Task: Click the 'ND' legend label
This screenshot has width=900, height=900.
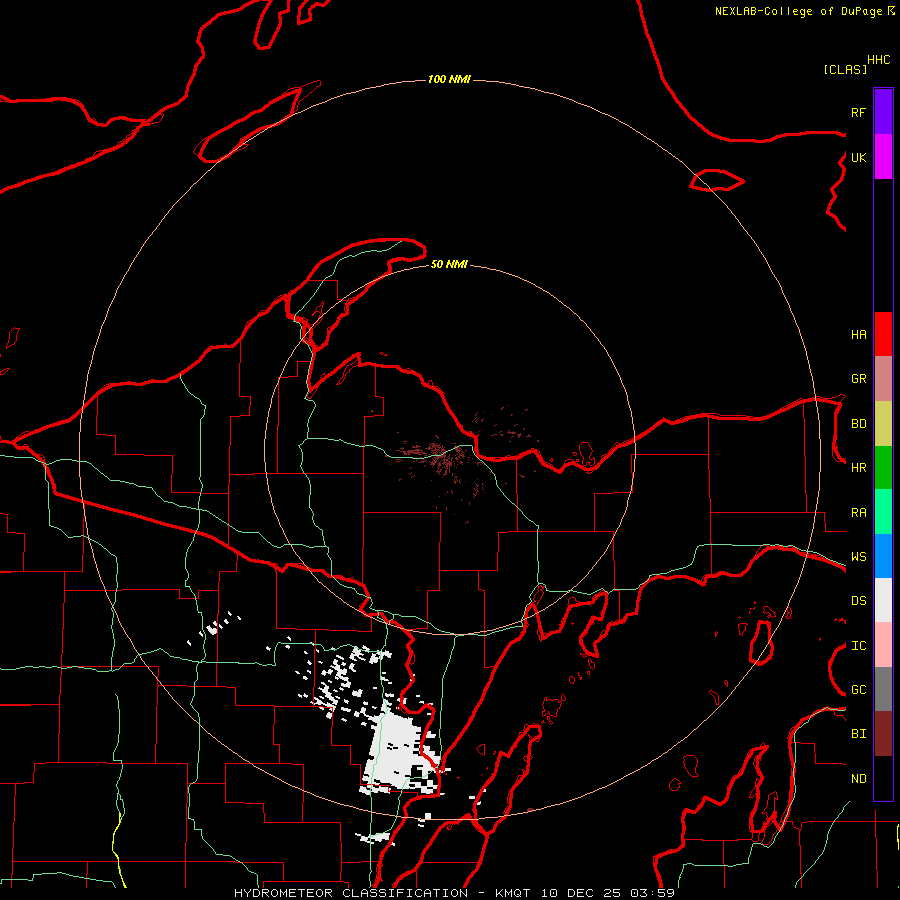Action: tap(858, 779)
